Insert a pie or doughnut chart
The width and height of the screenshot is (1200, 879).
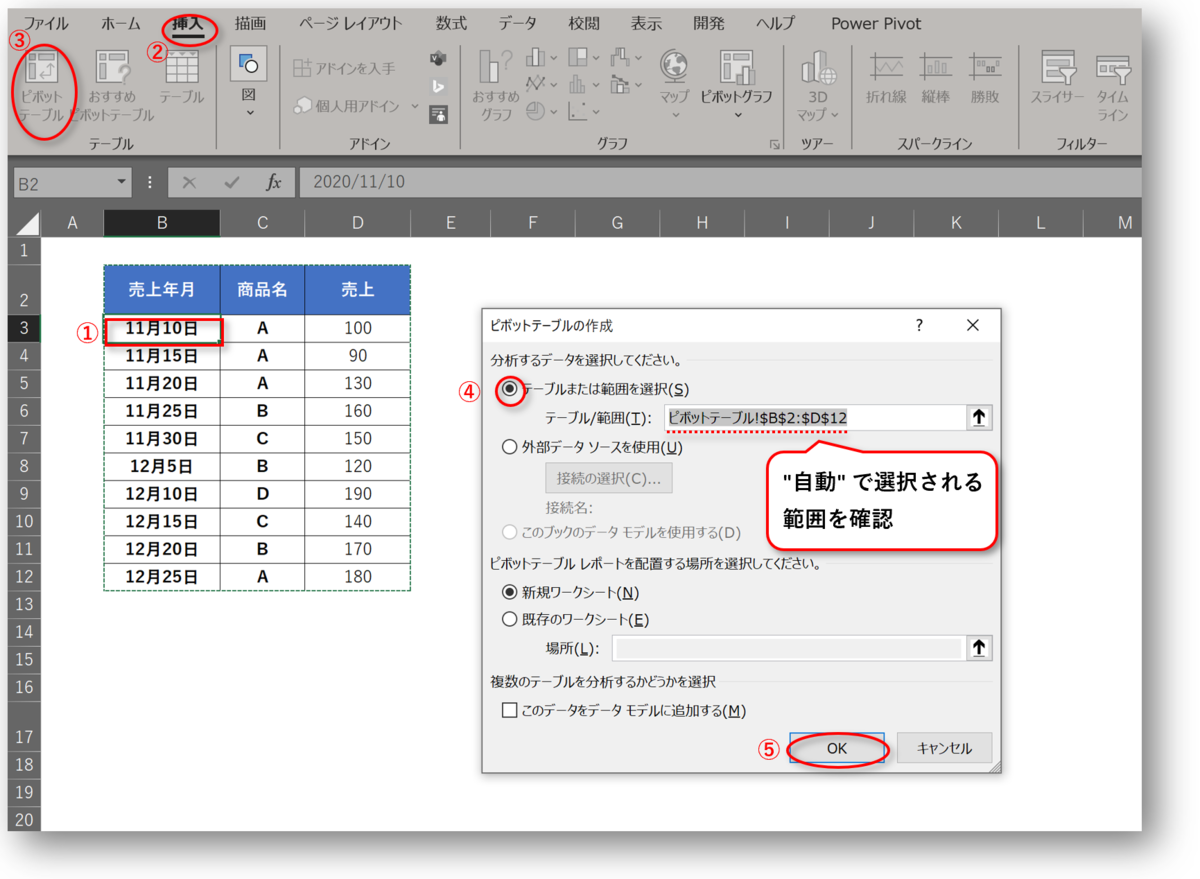(536, 111)
